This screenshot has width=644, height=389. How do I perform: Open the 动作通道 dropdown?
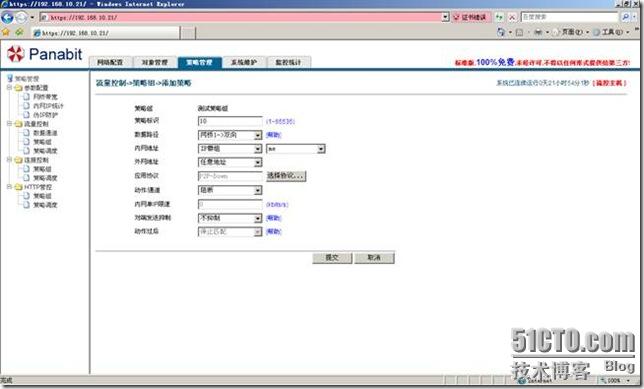[230, 190]
